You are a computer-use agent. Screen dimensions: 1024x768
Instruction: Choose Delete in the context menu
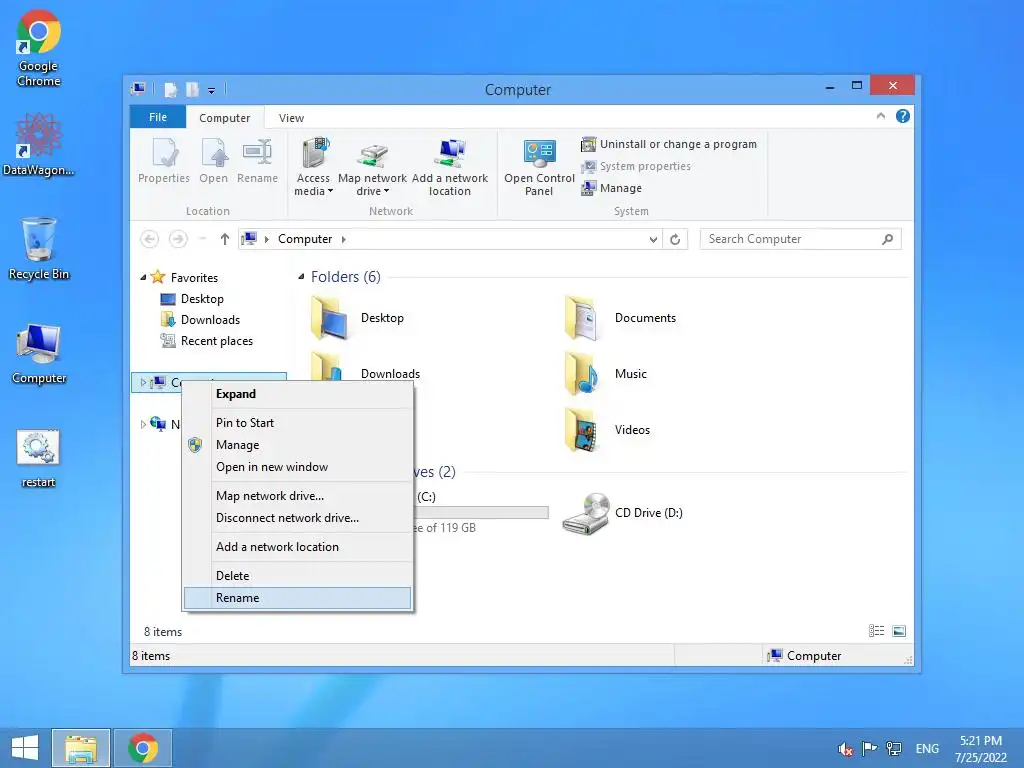298,576
